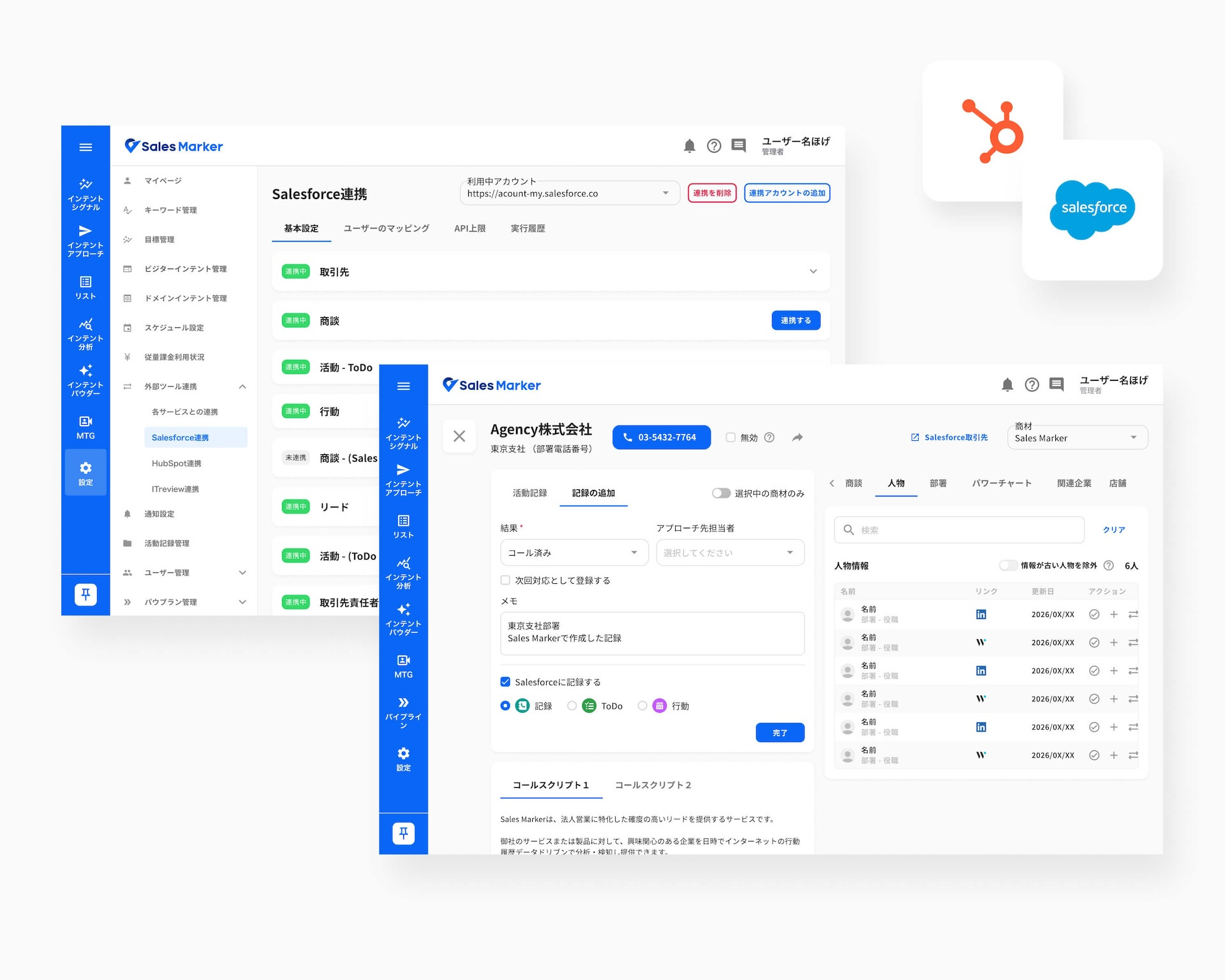Open インテントアプローチ in front window sidebar
The height and width of the screenshot is (980, 1225).
tap(403, 480)
